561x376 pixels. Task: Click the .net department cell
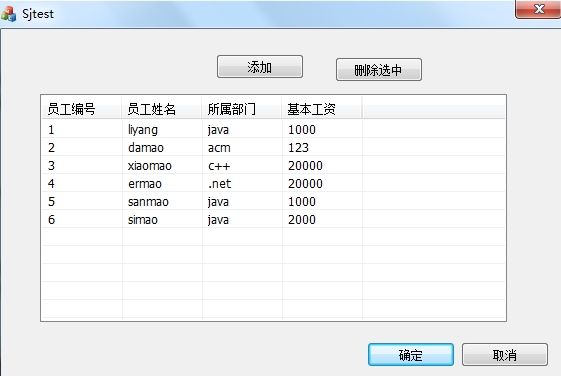(243, 183)
